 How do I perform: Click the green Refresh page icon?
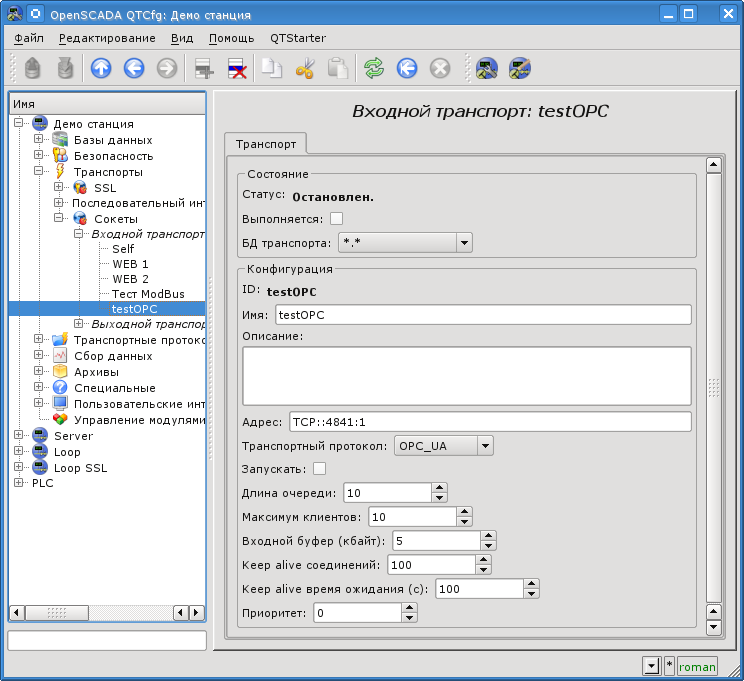[374, 68]
